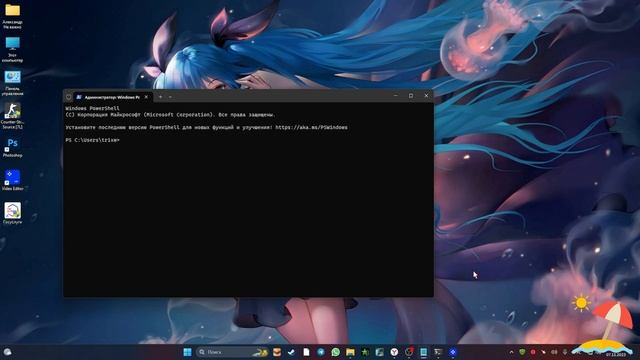
Task: Click the 'Windows PowerShell' header text
Action: click(x=93, y=109)
